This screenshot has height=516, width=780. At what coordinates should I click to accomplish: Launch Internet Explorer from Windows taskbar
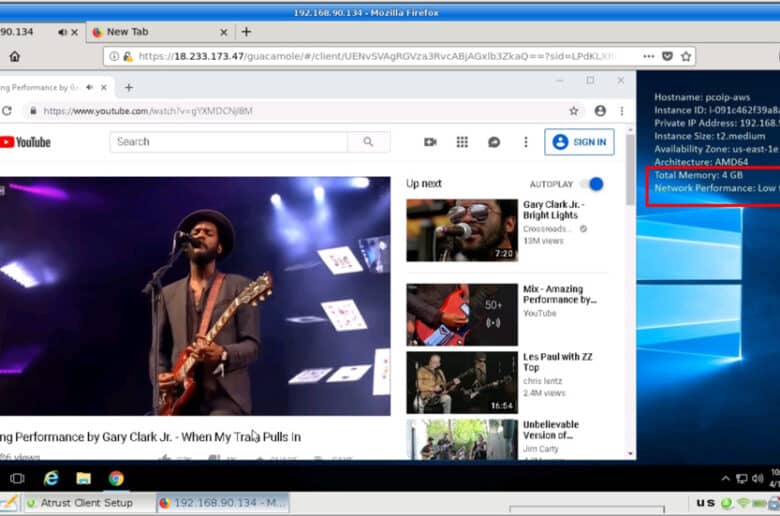coord(51,478)
